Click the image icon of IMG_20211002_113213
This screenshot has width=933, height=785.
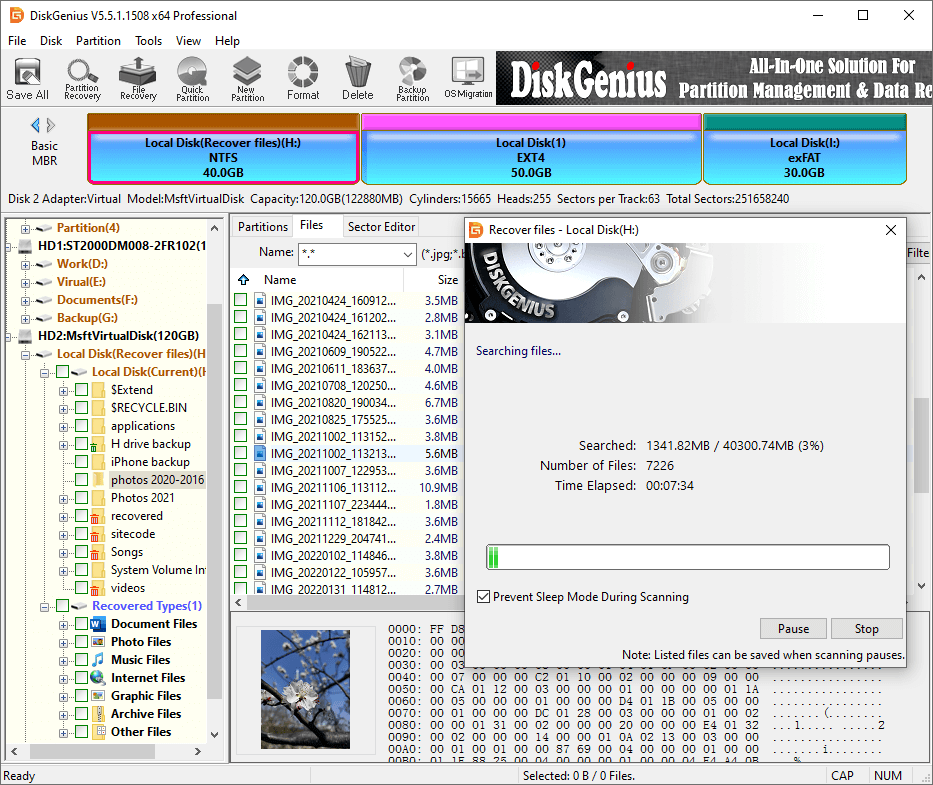coord(260,454)
